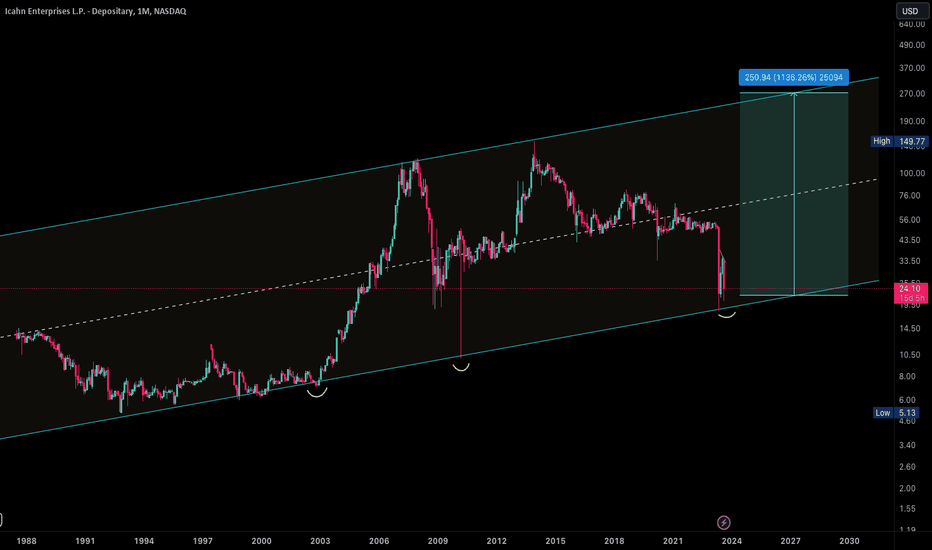Image resolution: width=932 pixels, height=550 pixels.
Task: Select the arc marker under the 2023 low
Action: [x=726, y=314]
